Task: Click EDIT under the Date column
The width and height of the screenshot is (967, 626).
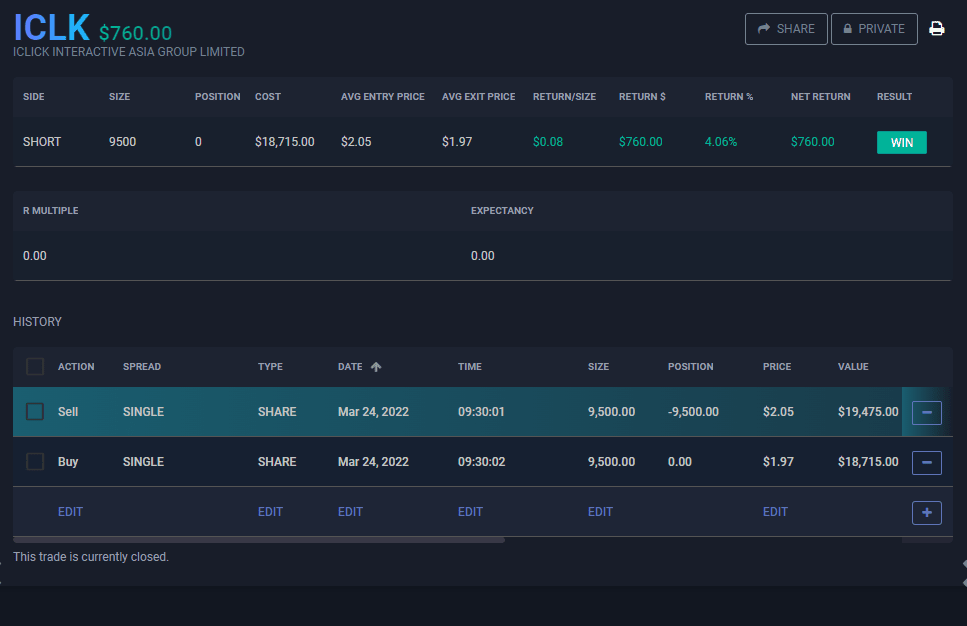Action: (350, 512)
